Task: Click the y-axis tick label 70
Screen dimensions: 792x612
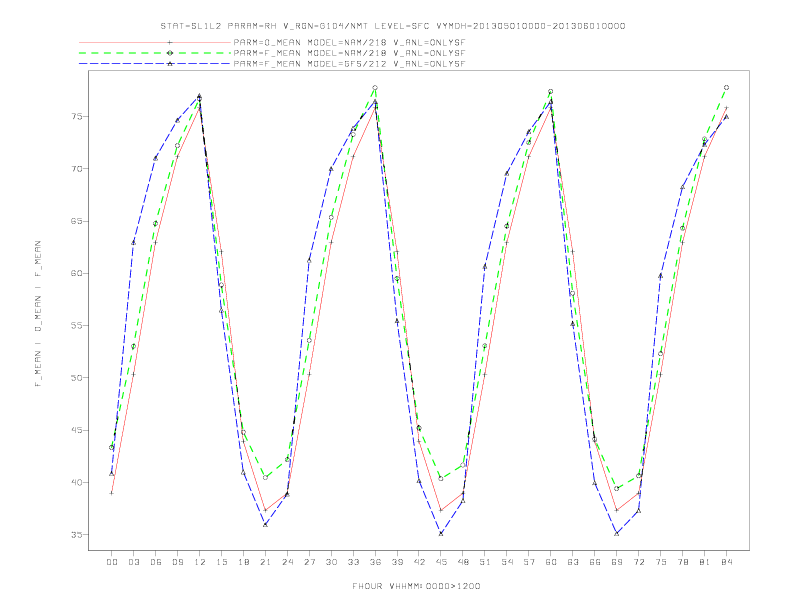Action: pos(77,169)
